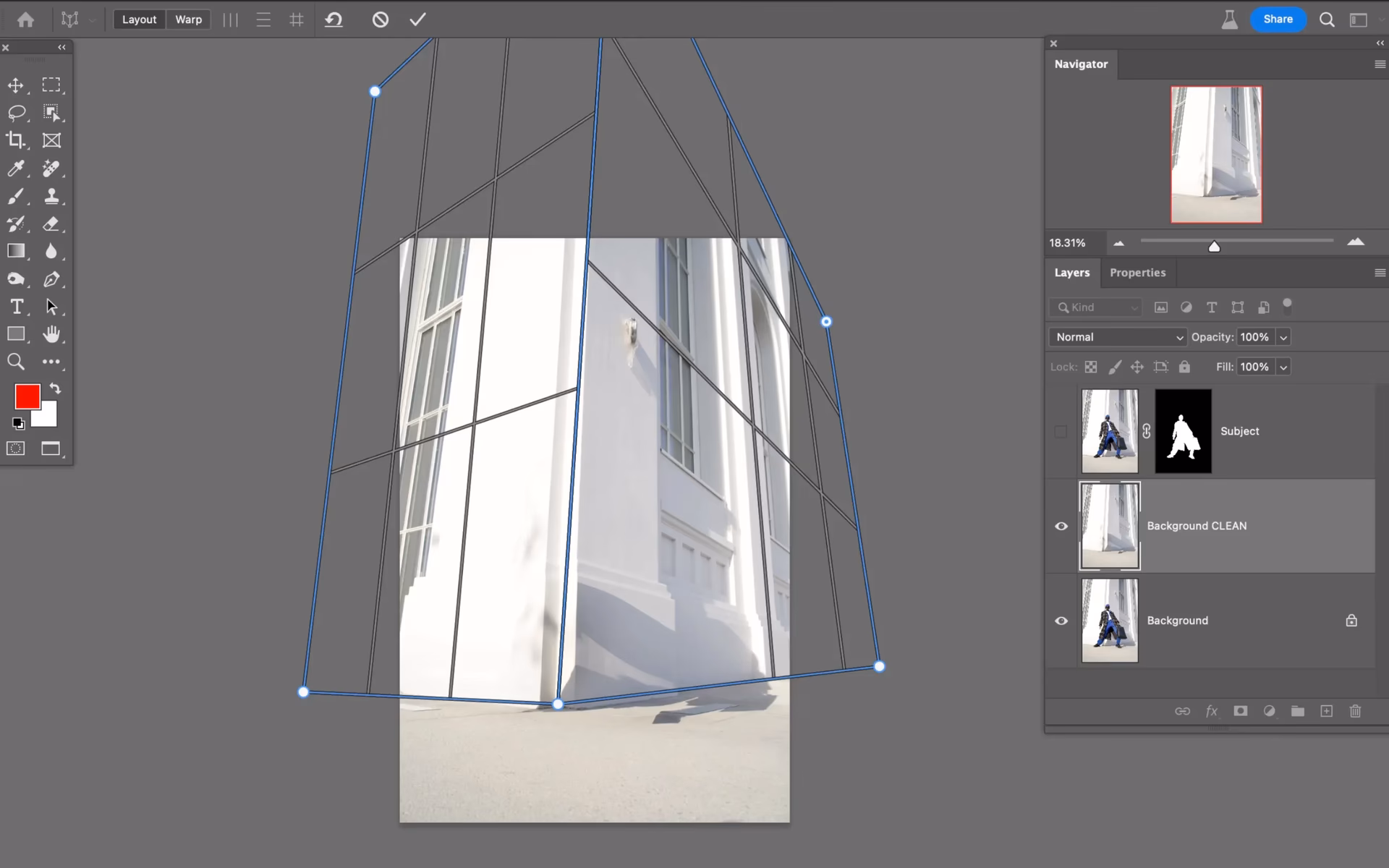
Task: Select the Type tool
Action: click(16, 307)
